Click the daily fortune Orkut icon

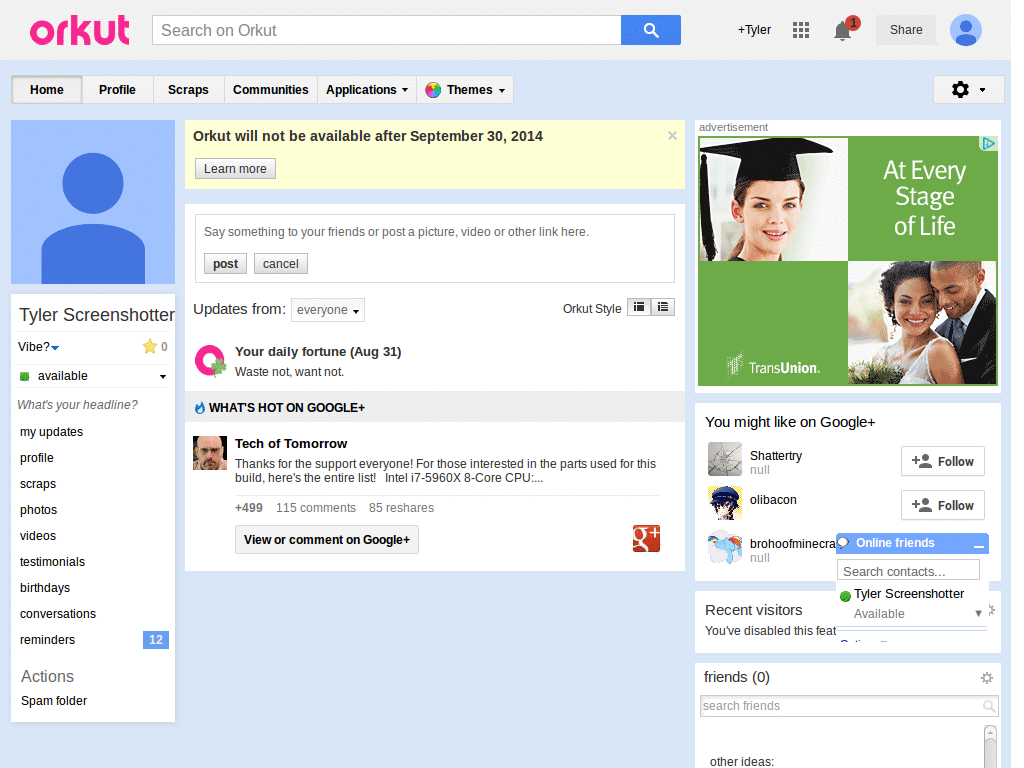pyautogui.click(x=210, y=361)
